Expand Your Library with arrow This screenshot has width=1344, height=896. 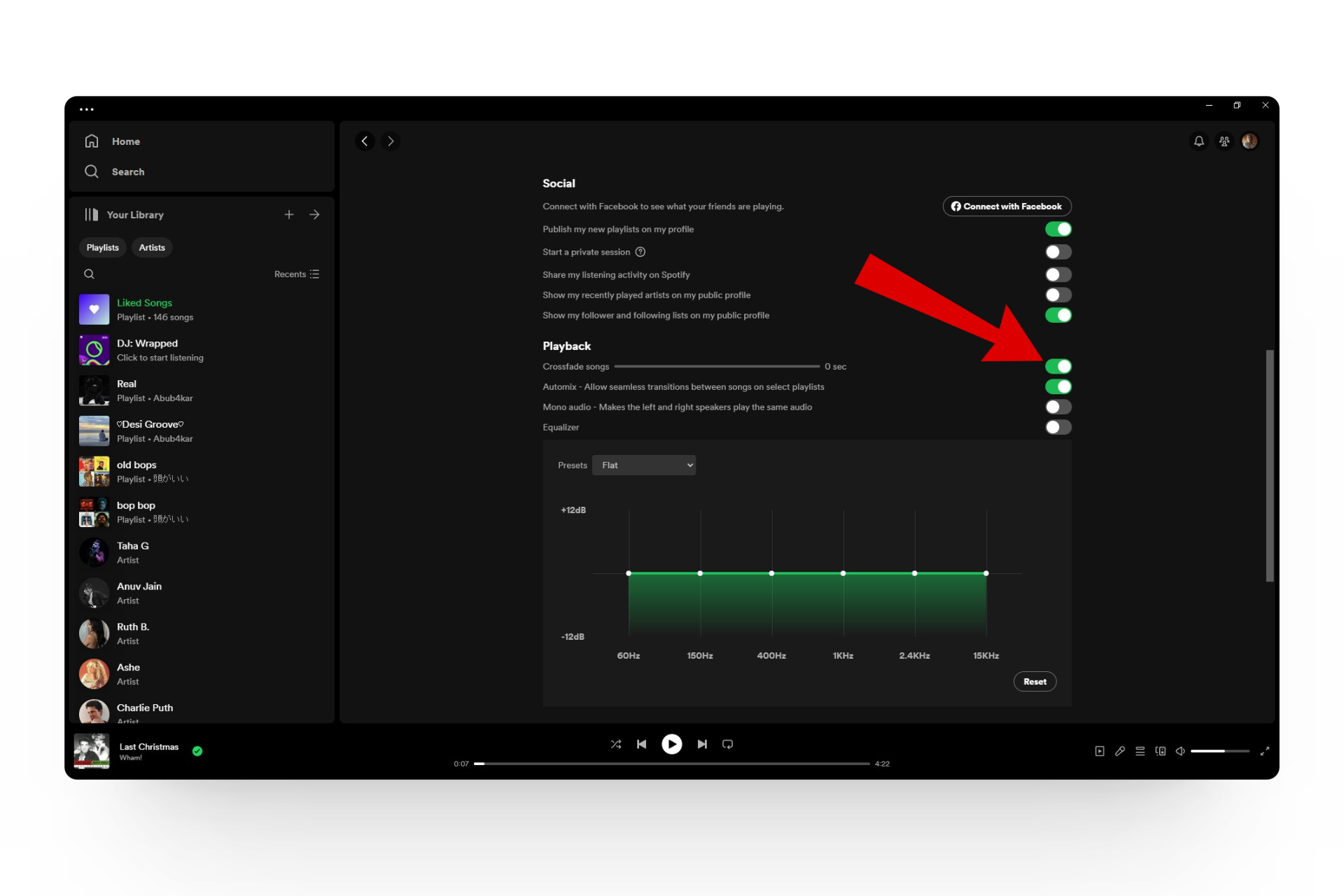click(314, 215)
